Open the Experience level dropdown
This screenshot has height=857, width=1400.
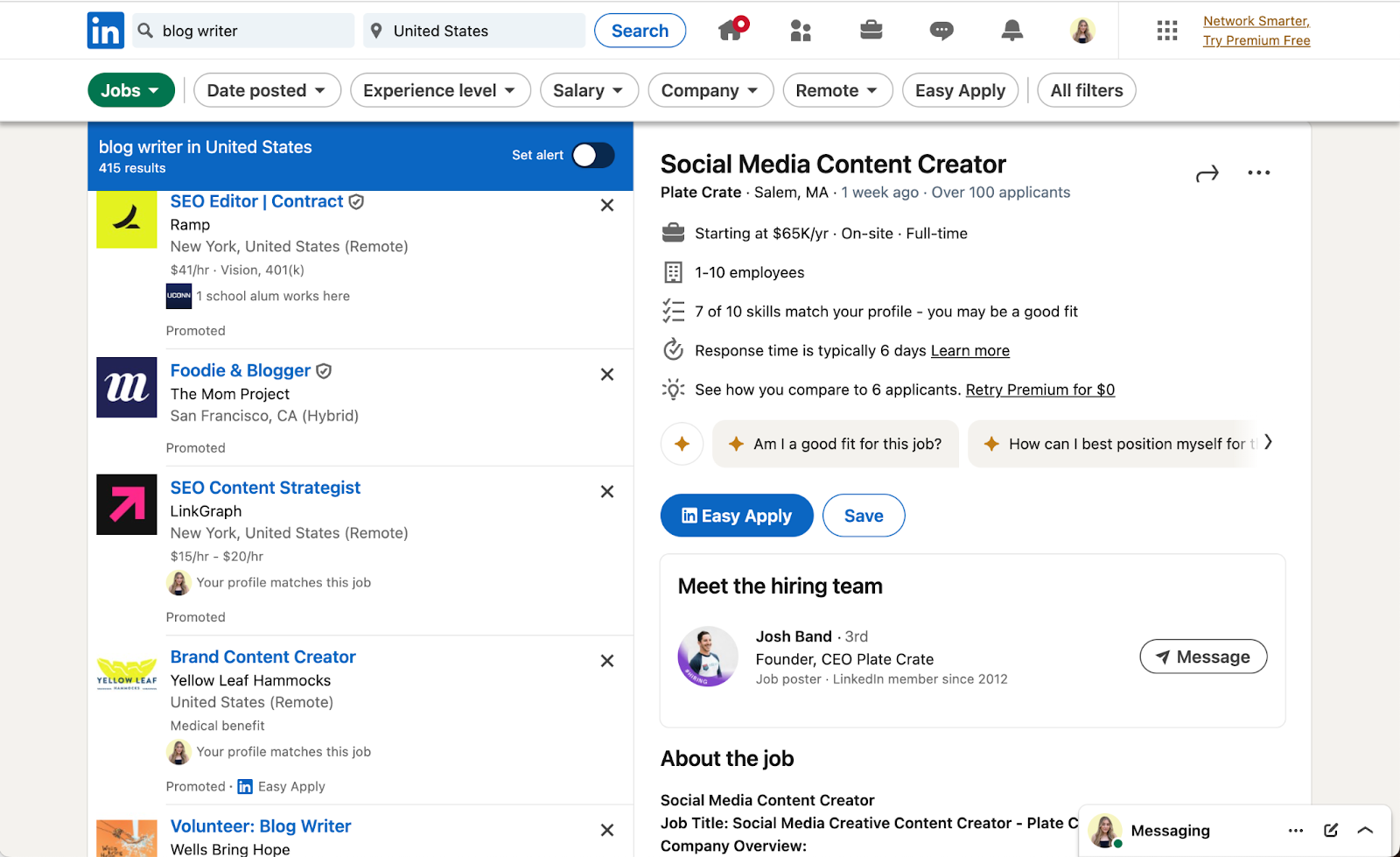440,90
